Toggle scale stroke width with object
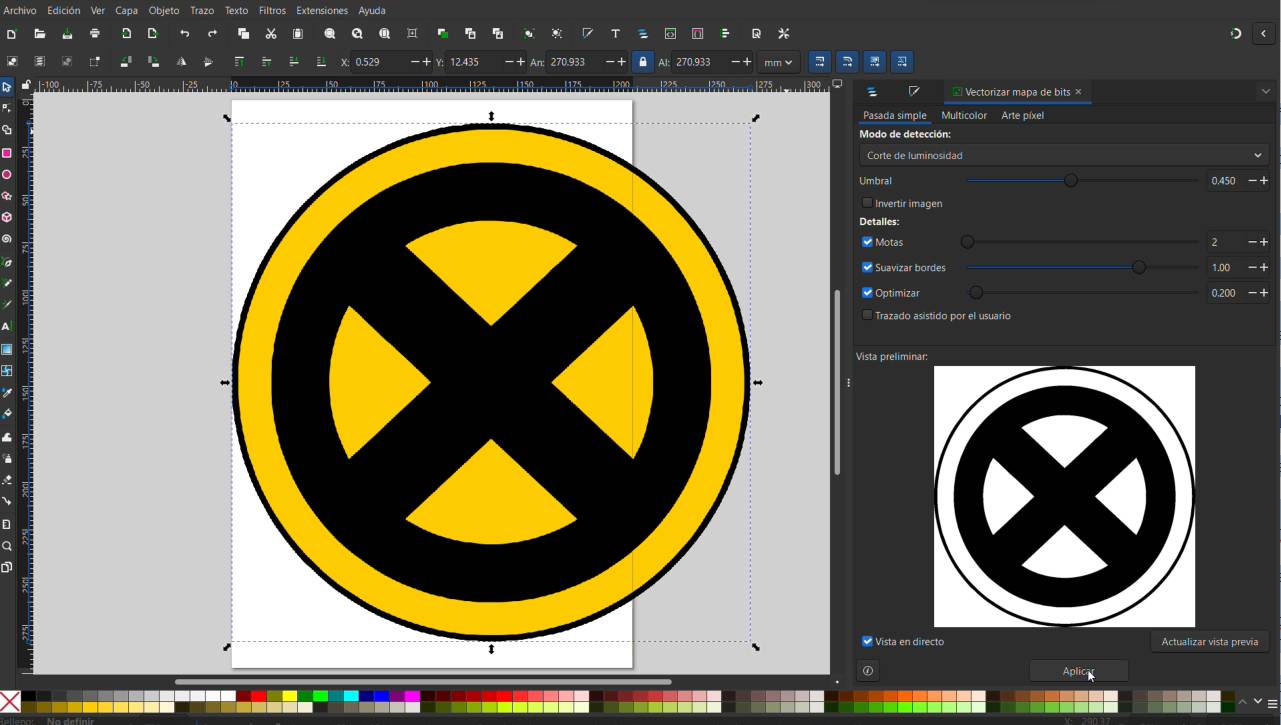Screen dimensions: 1281x725 pyautogui.click(x=819, y=62)
